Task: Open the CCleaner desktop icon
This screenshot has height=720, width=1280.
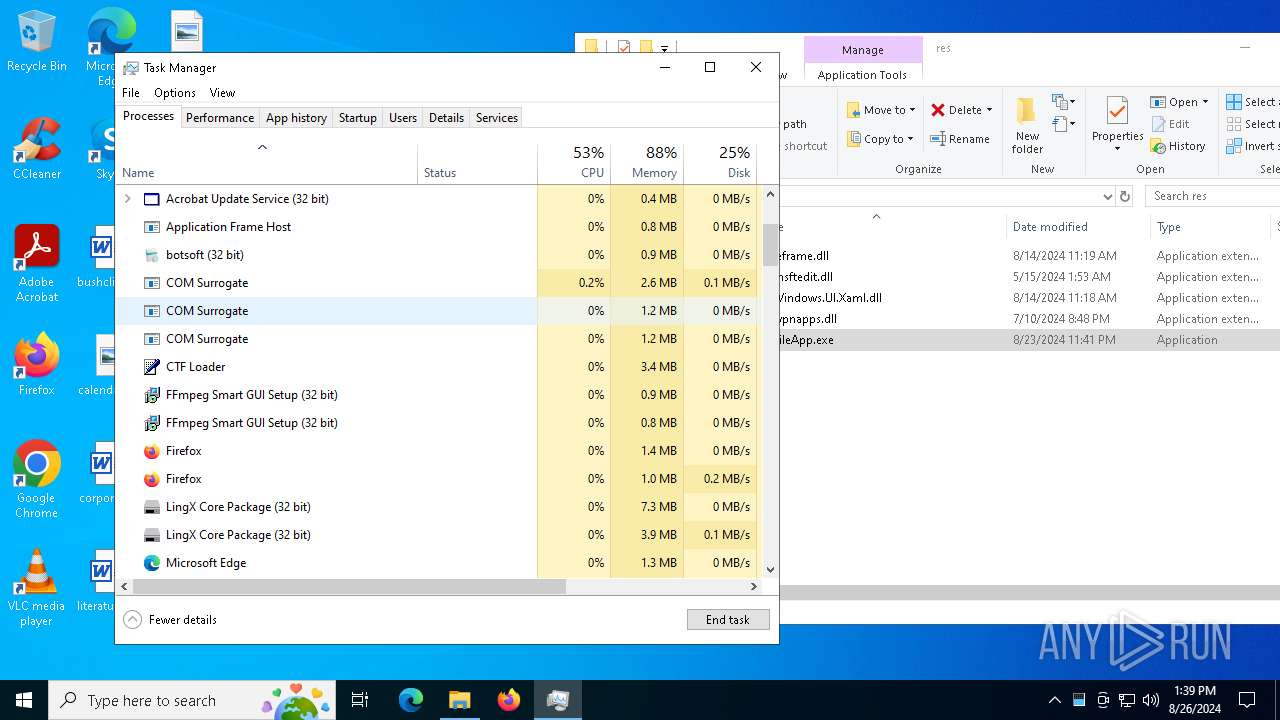Action: 37,150
